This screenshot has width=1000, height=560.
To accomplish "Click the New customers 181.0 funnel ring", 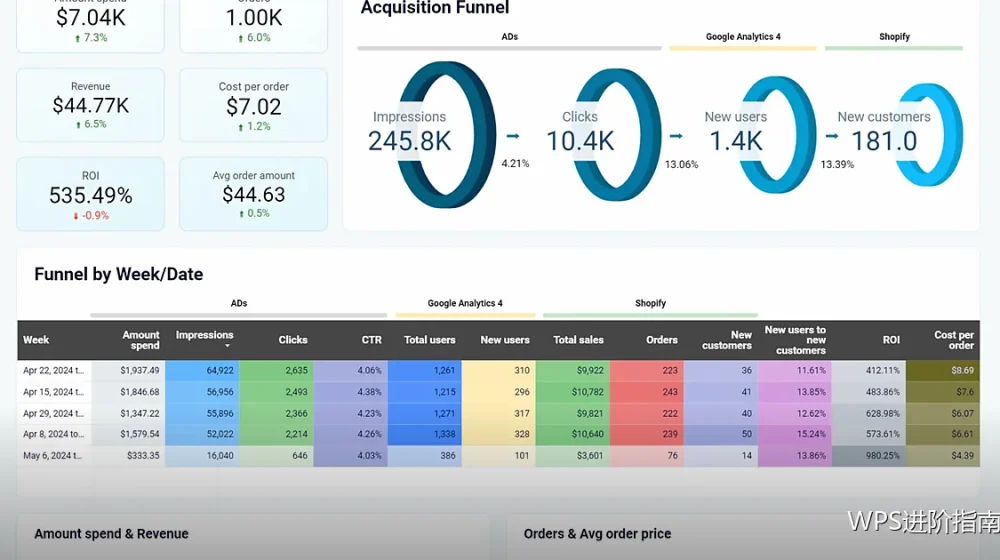I will tap(929, 135).
